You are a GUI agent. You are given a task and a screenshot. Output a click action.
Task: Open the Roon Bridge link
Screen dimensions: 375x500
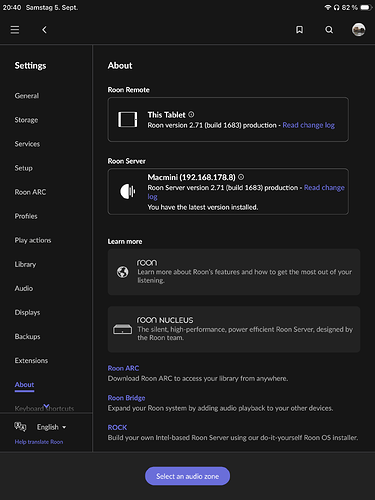(x=126, y=398)
